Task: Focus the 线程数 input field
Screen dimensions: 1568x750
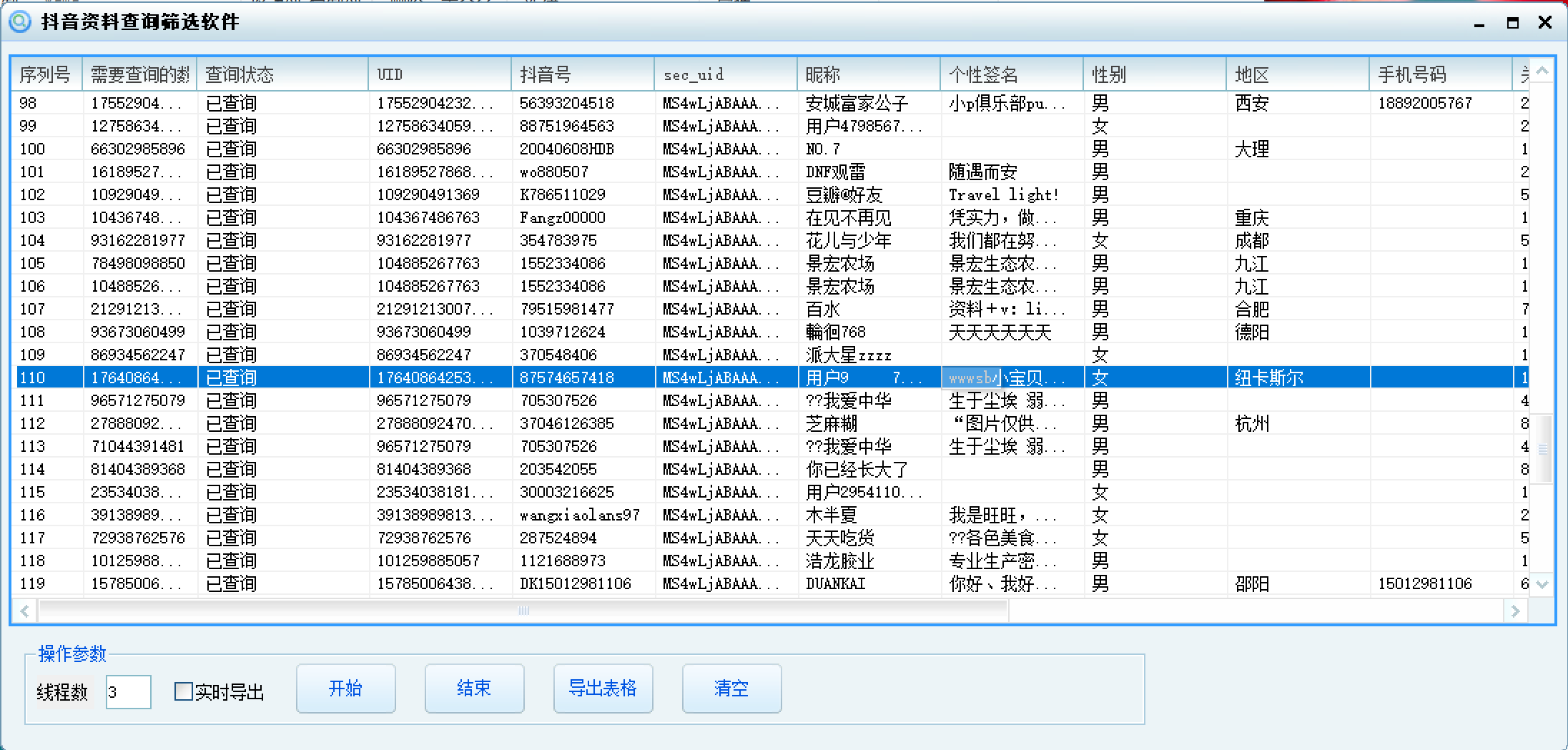Action: (x=128, y=692)
